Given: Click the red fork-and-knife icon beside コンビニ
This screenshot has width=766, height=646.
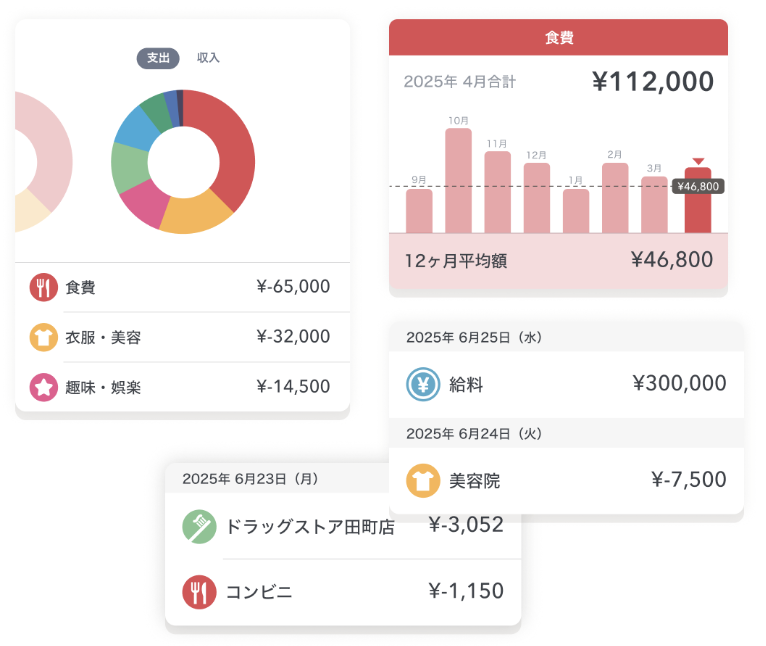Looking at the screenshot, I should point(199,592).
